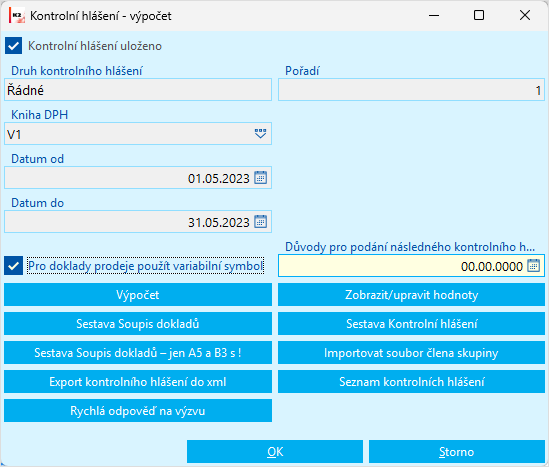Image resolution: width=549 pixels, height=467 pixels.
Task: Expand the Kniha DPH dropdown arrow
Action: [260, 134]
